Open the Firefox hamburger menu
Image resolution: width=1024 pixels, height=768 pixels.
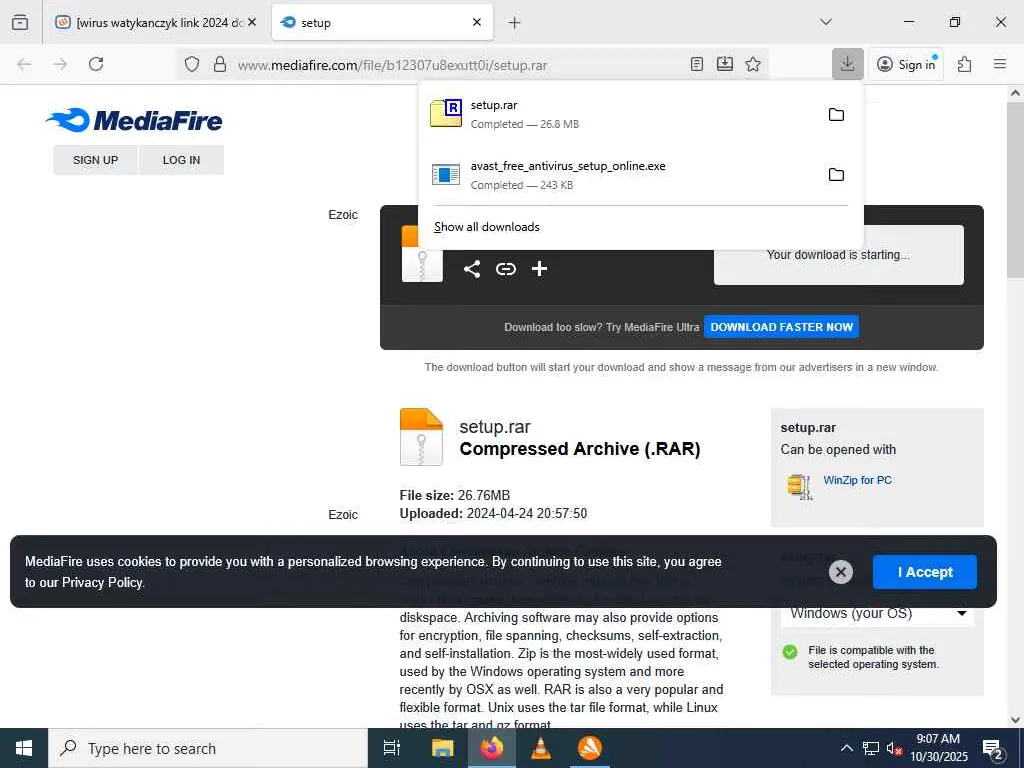[1000, 64]
